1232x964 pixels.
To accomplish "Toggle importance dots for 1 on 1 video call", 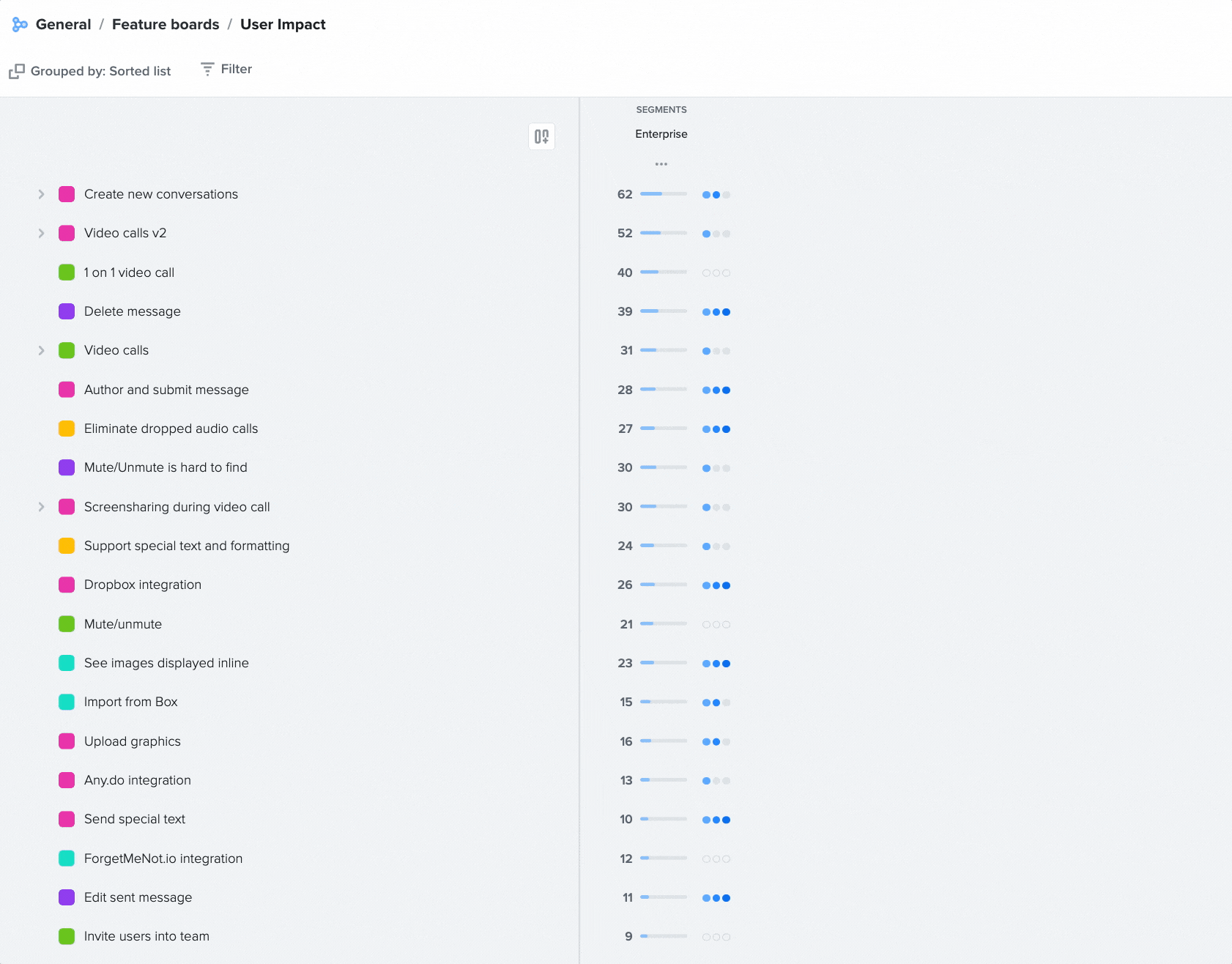I will [716, 272].
